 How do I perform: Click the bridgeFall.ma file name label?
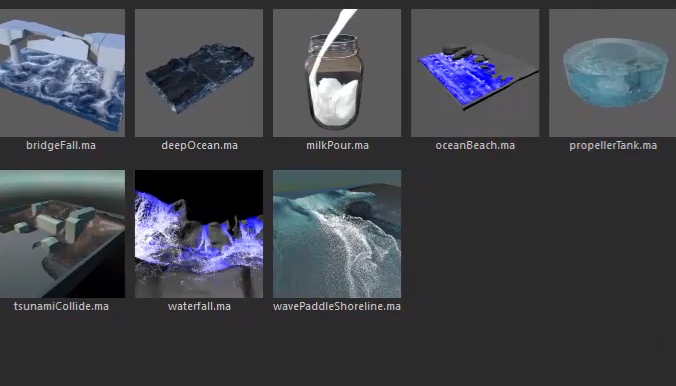(61, 145)
